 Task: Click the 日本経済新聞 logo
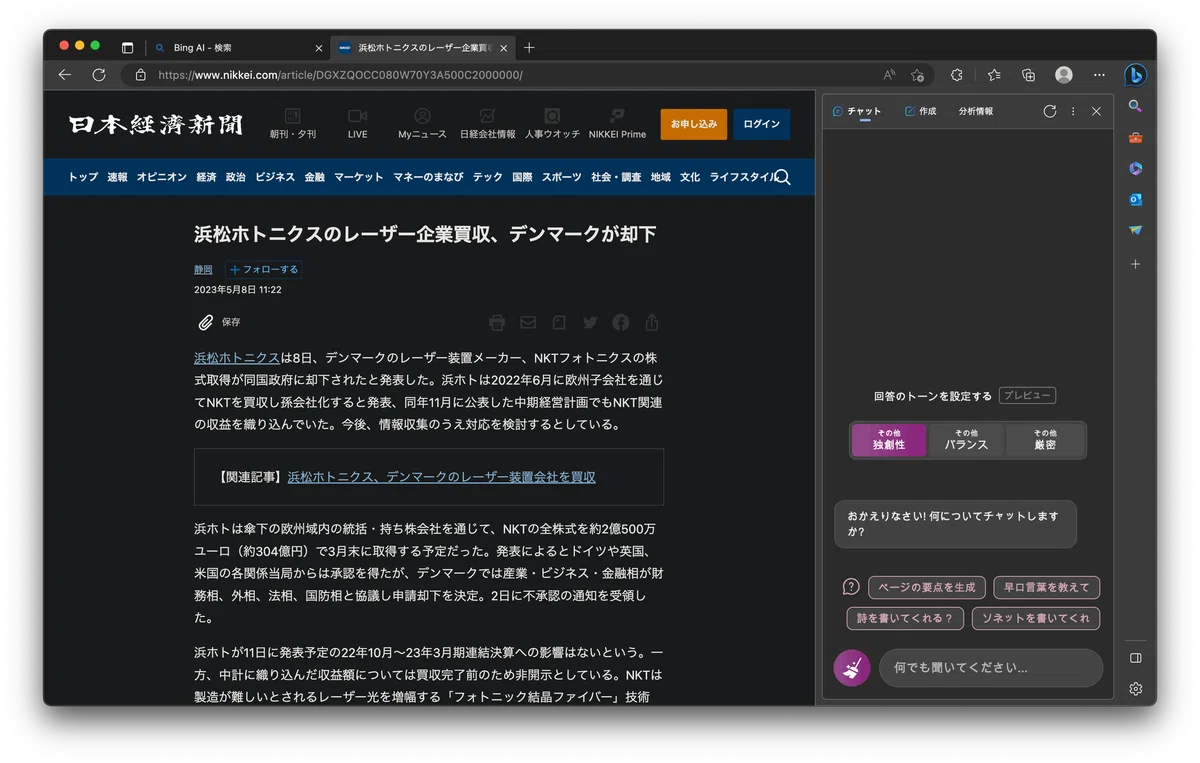(156, 124)
